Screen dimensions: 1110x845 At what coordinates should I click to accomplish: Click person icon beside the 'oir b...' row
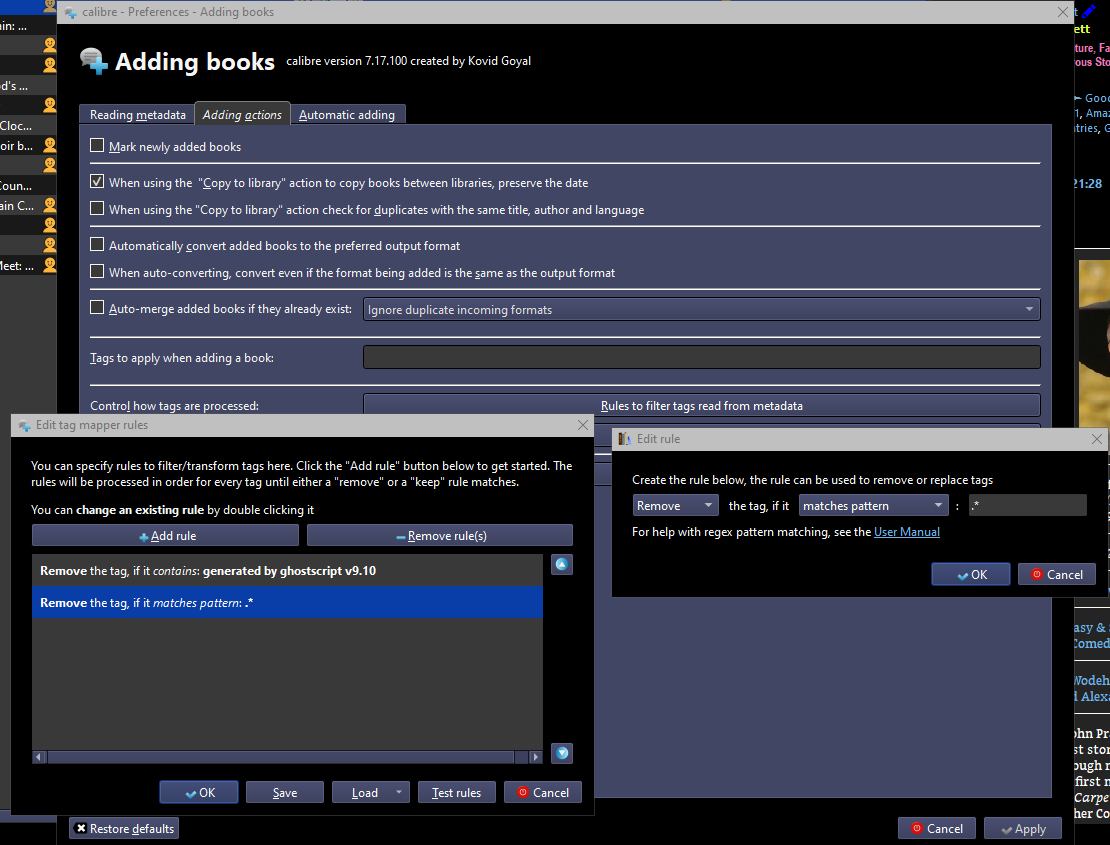[50, 145]
